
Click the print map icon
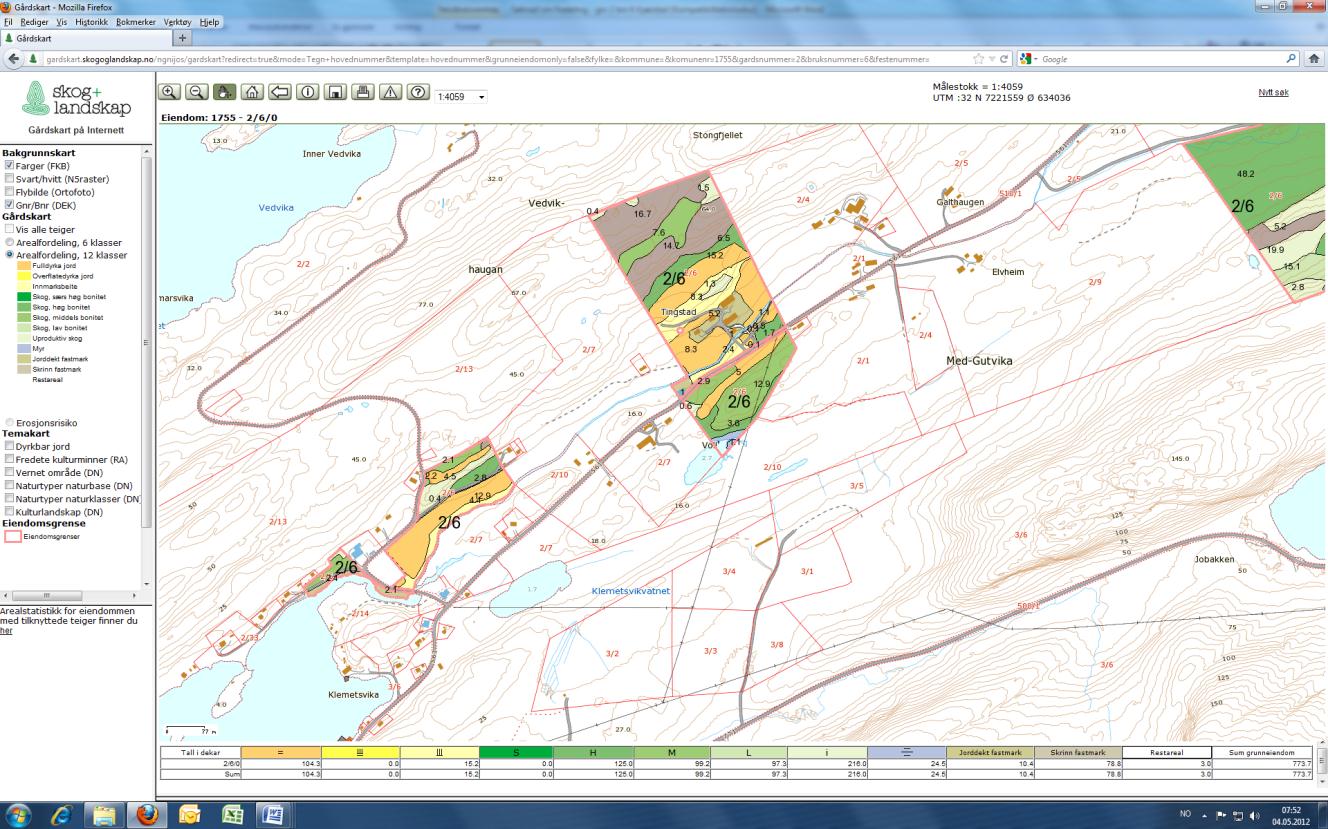click(x=363, y=93)
